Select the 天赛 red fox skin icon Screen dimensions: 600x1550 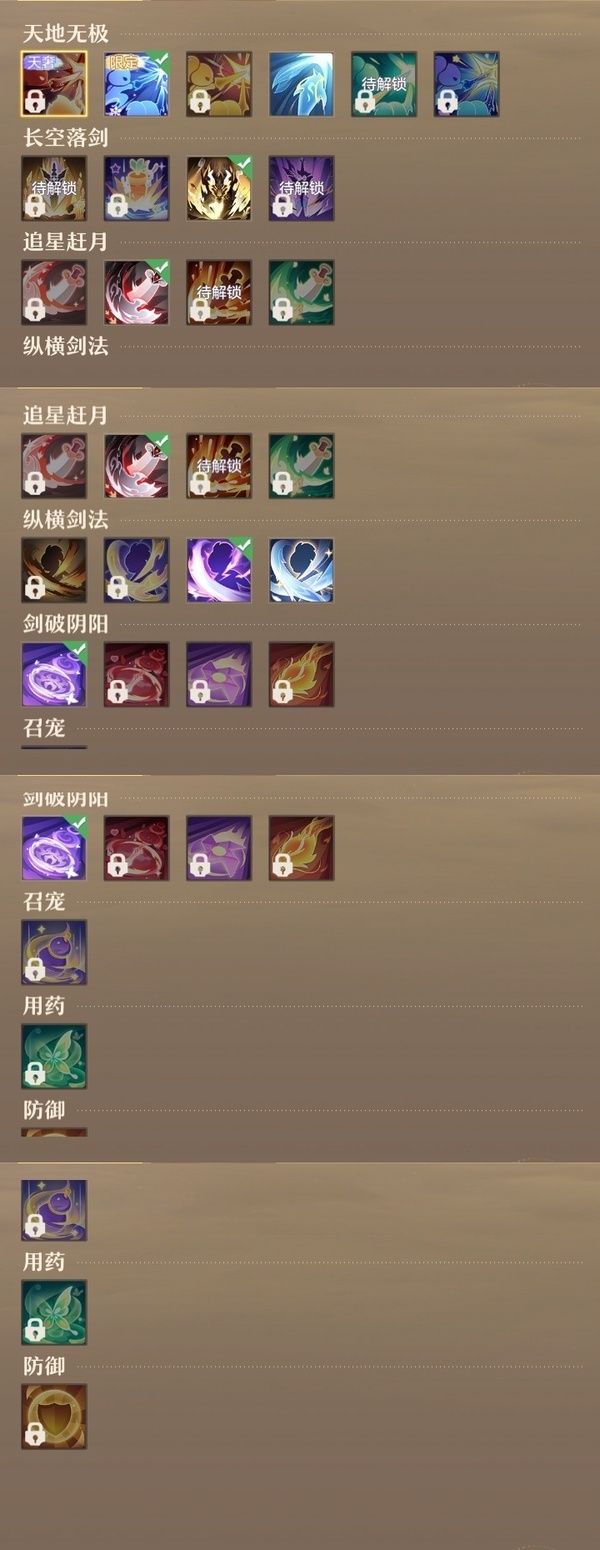54,84
